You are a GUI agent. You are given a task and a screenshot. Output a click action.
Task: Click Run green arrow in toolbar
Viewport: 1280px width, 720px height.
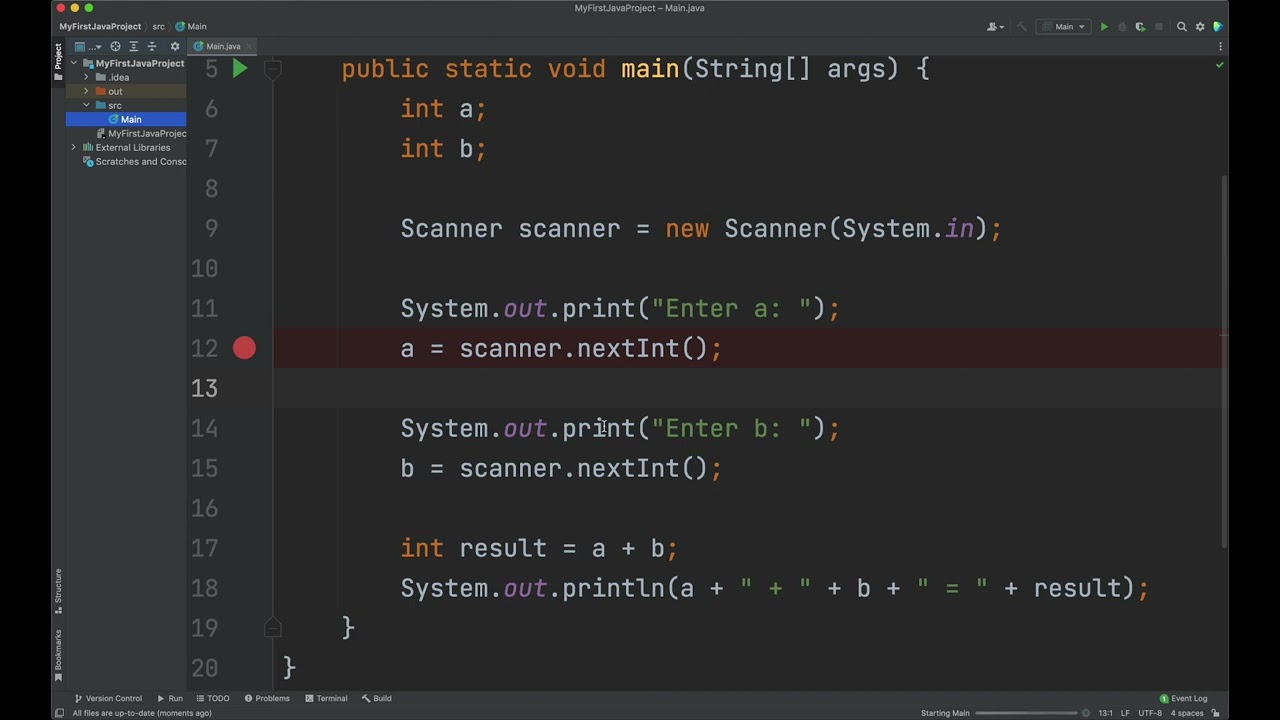pos(1104,27)
